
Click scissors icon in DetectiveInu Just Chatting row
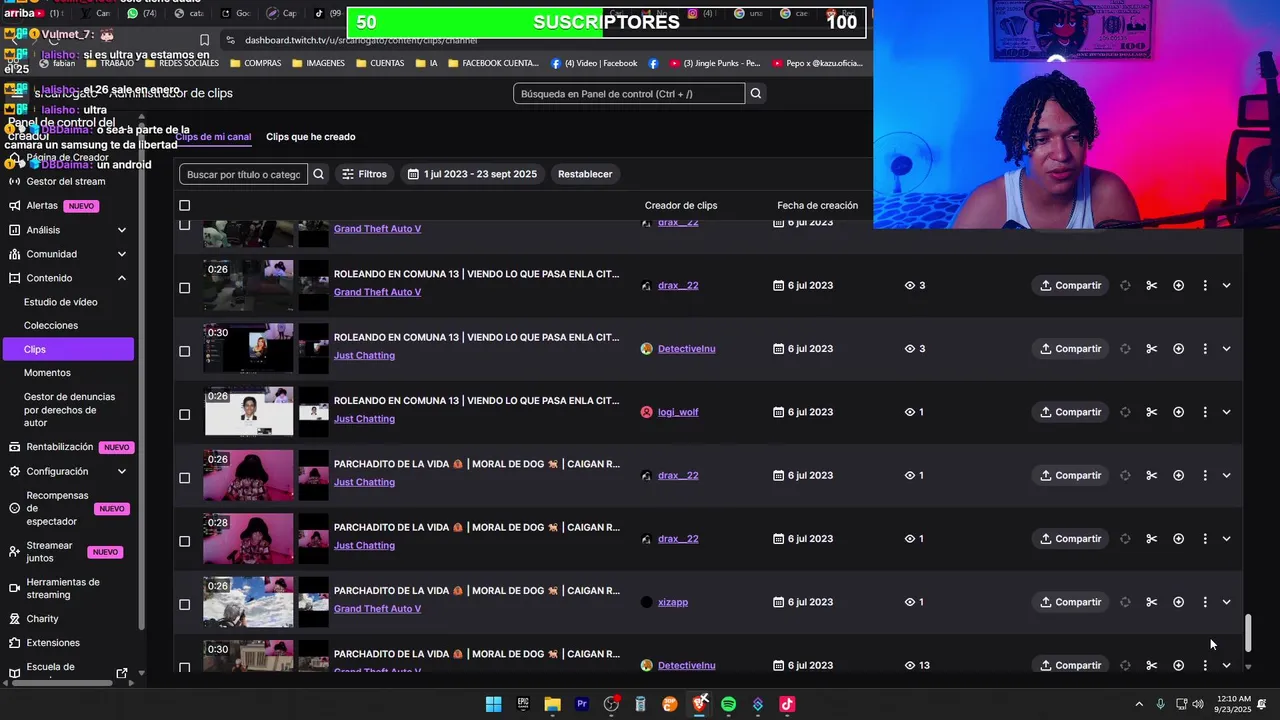click(x=1151, y=349)
